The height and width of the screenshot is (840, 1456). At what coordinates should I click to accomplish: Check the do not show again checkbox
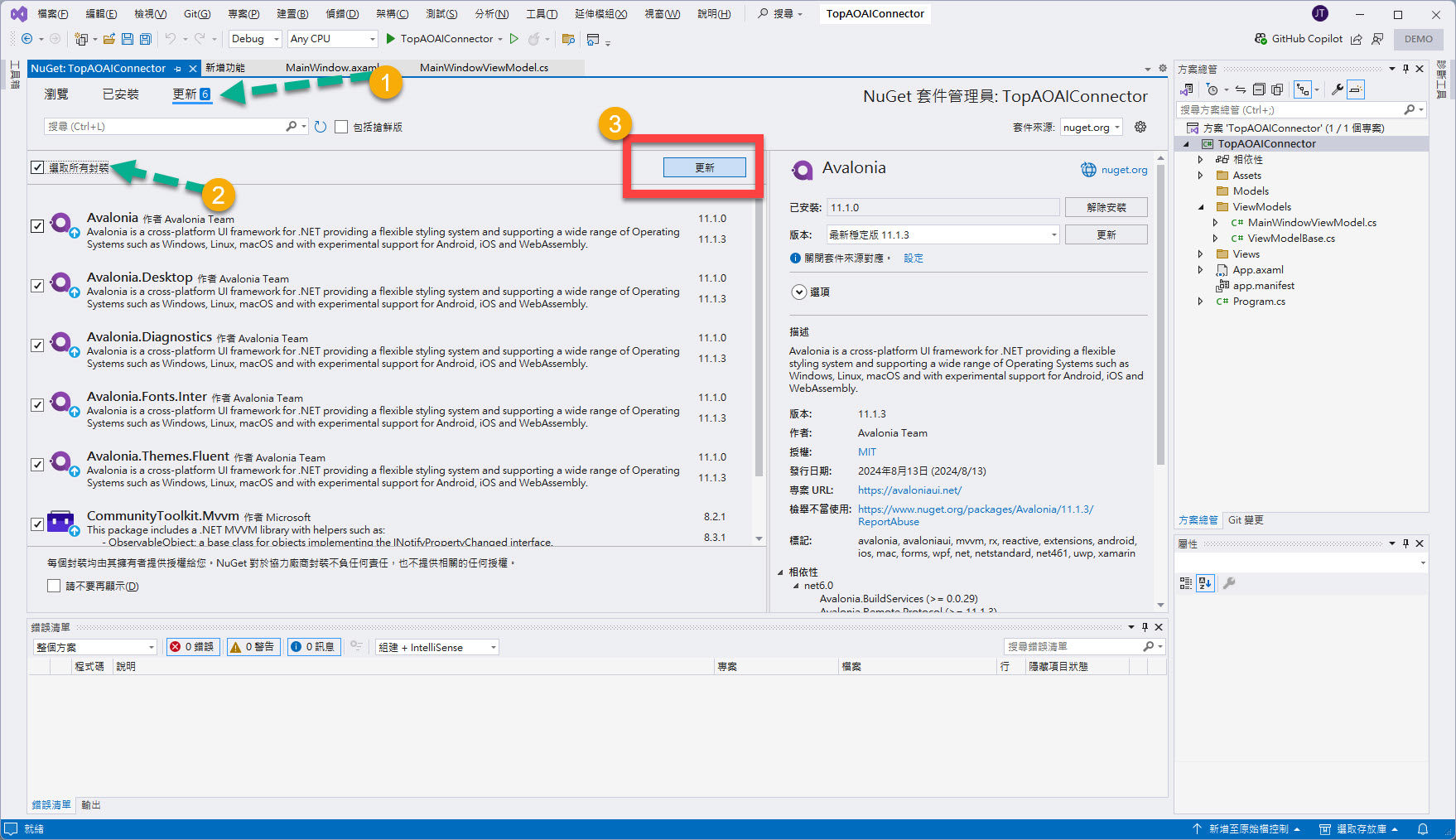(54, 586)
